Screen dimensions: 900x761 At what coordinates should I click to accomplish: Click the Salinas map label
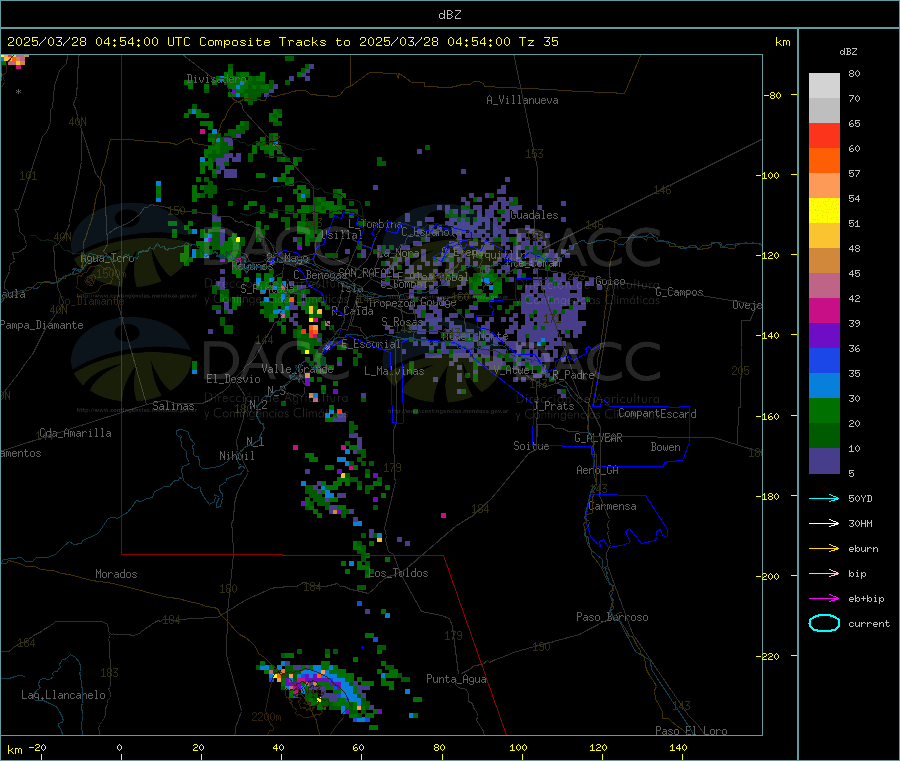173,406
